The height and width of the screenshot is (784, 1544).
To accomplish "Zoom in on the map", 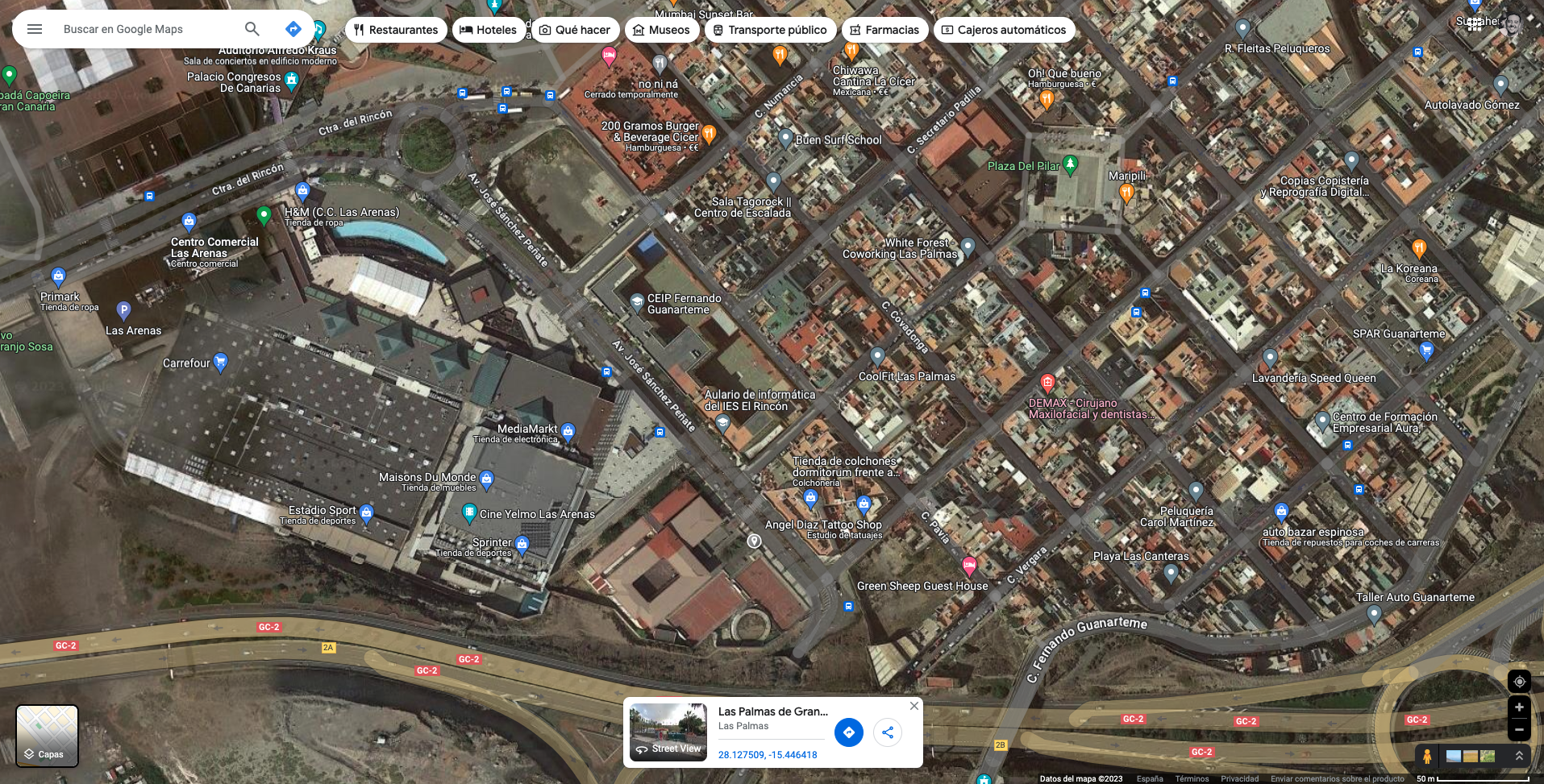I will coord(1519,707).
